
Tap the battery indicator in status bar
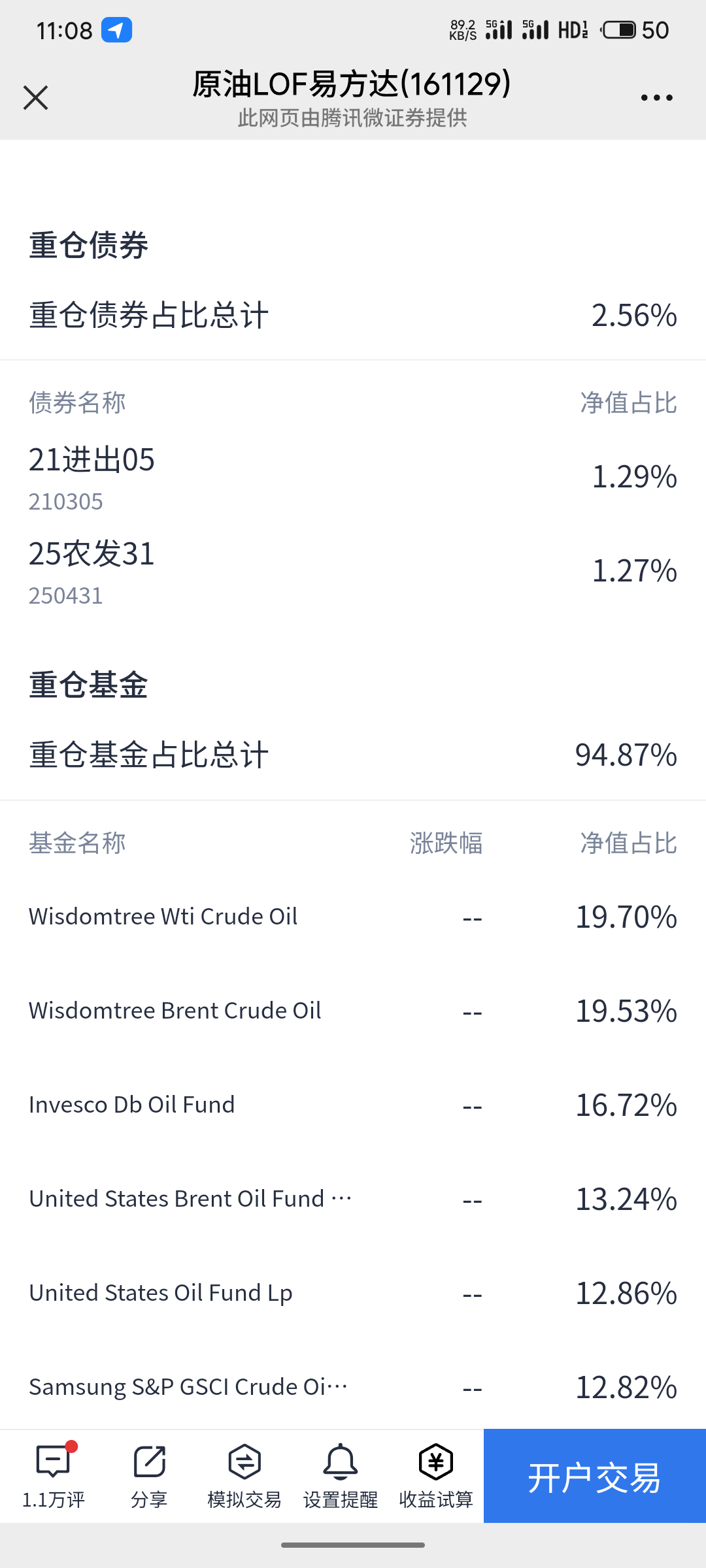point(618,30)
